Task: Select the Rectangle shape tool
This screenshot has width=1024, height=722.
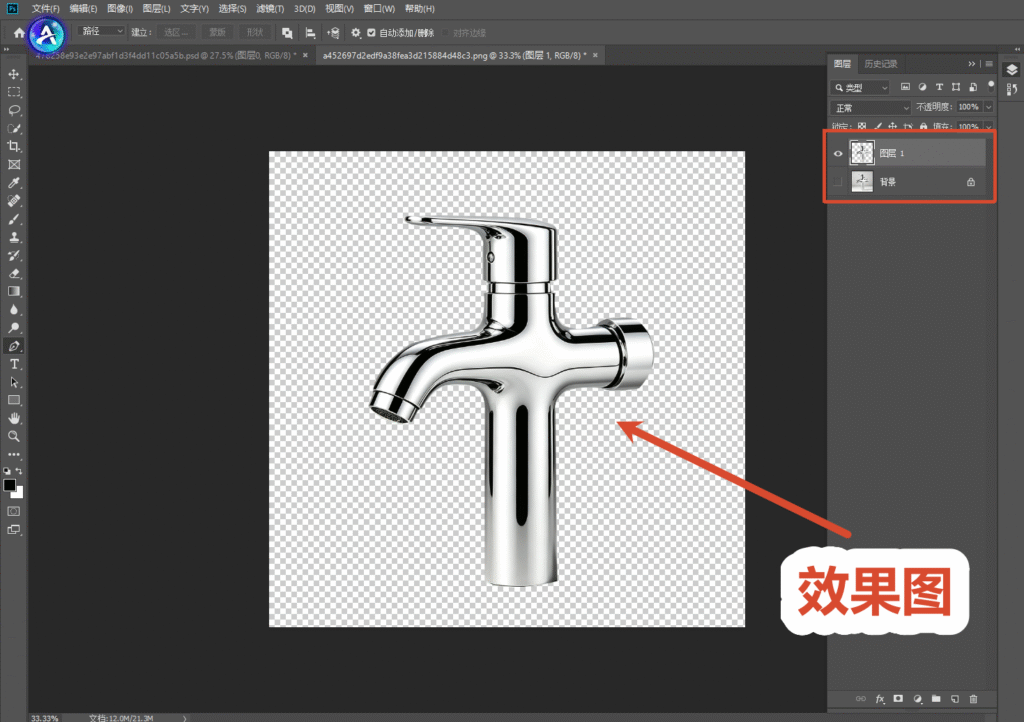Action: 14,400
